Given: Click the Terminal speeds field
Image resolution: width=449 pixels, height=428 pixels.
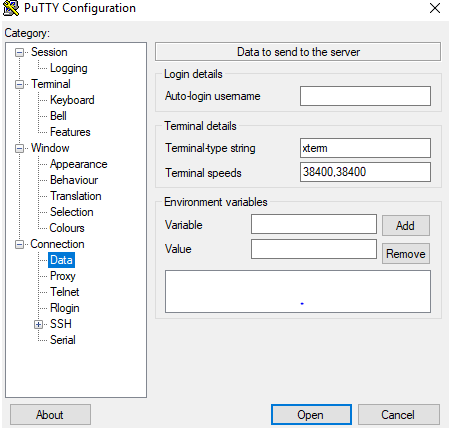Looking at the screenshot, I should 365,172.
